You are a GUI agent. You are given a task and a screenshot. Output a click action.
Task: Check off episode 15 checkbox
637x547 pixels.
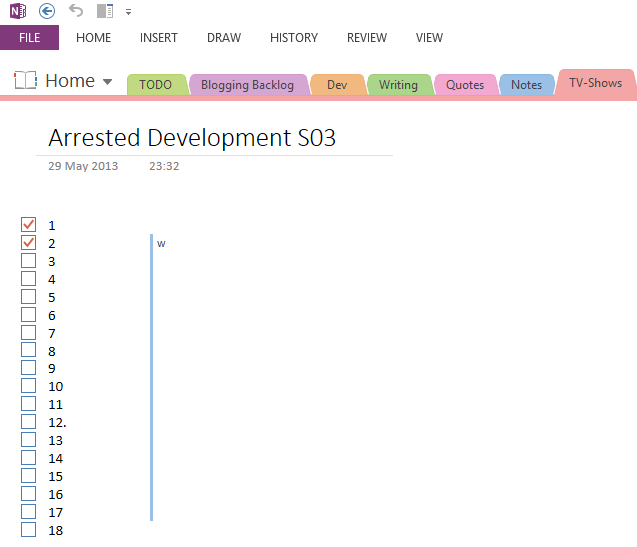(28, 475)
